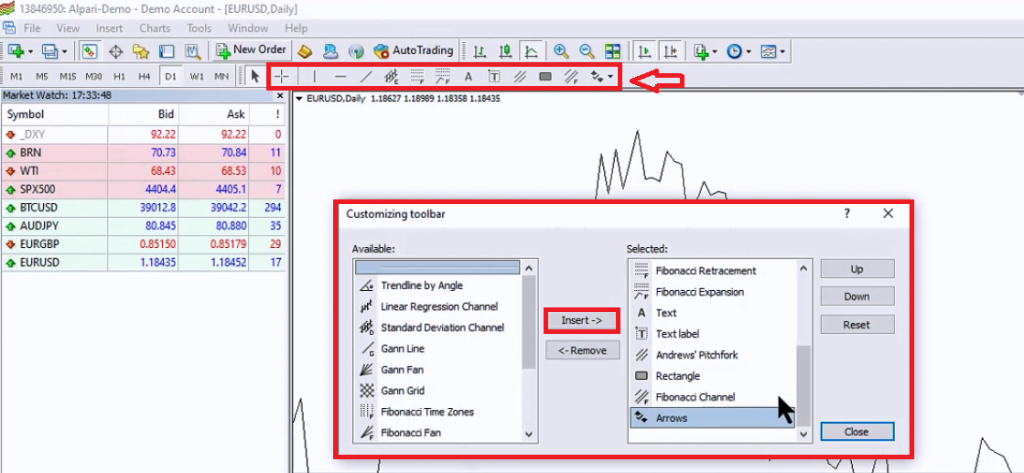
Task: Open the Tools menu
Action: click(199, 28)
